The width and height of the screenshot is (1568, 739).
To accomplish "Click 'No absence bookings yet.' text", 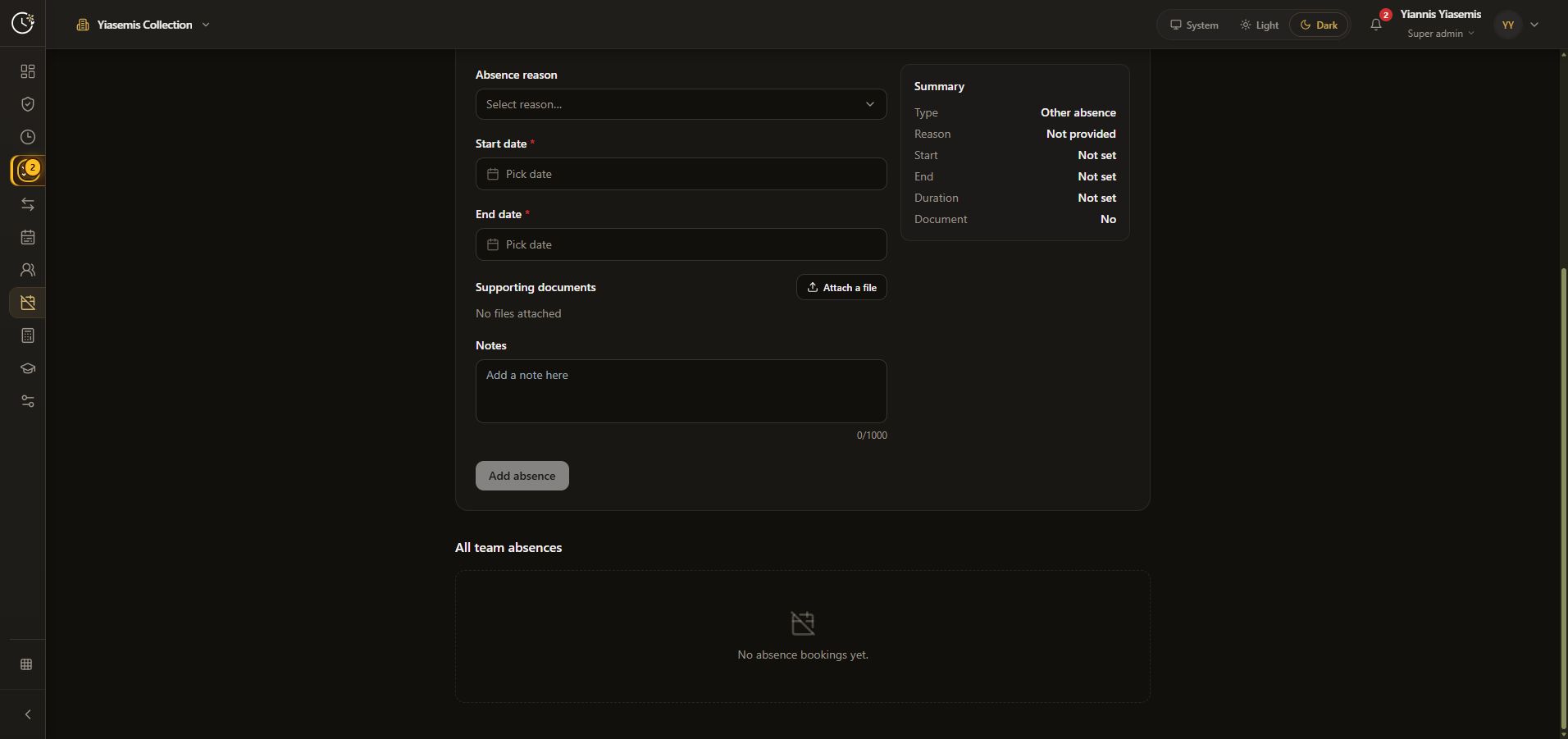I will (x=803, y=655).
